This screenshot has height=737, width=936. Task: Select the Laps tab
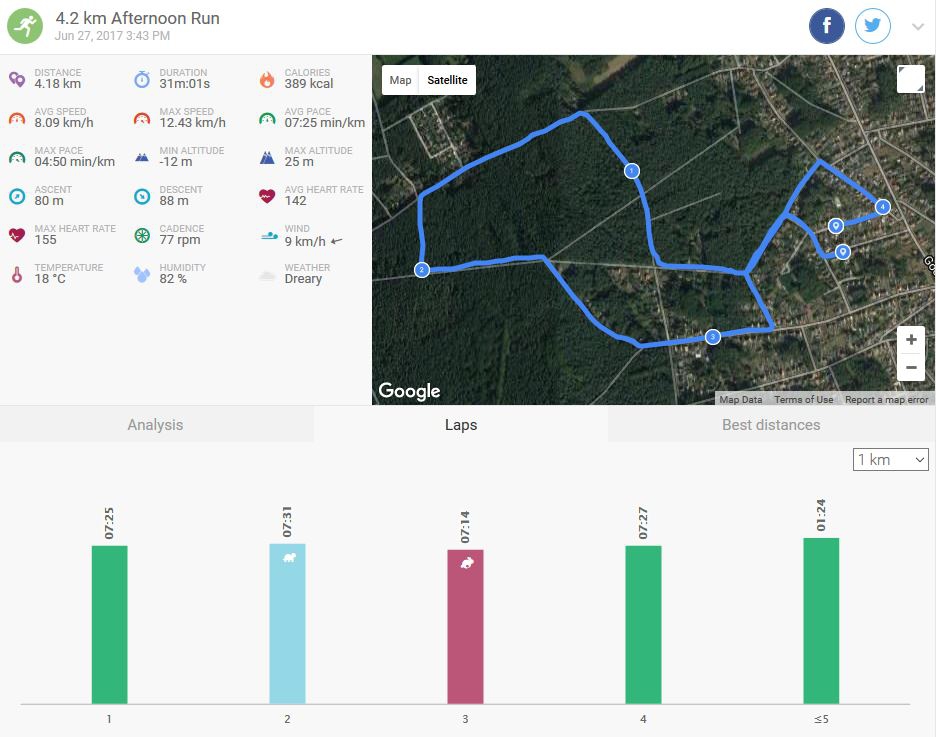coord(460,425)
